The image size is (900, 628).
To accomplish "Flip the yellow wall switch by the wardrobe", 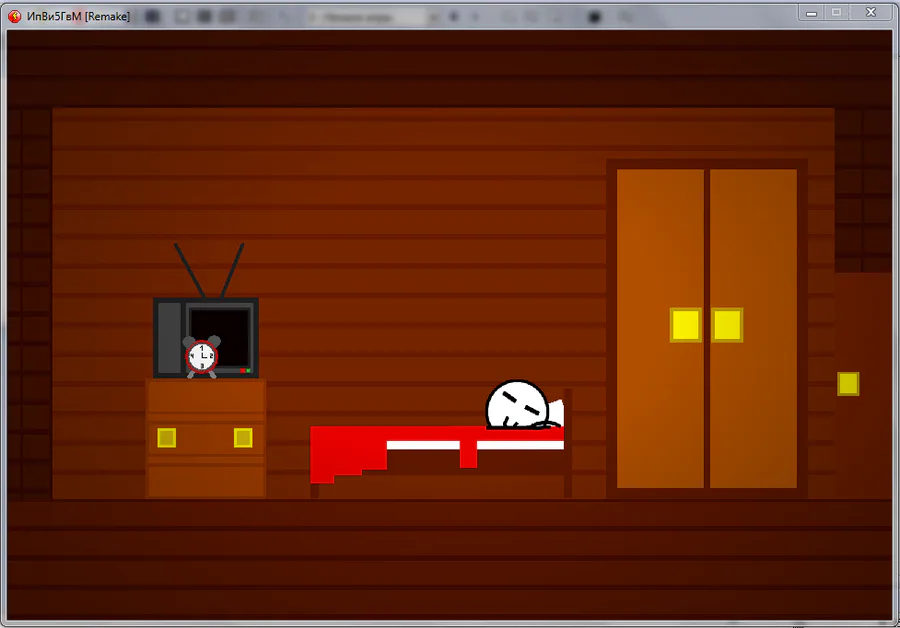I will 848,384.
